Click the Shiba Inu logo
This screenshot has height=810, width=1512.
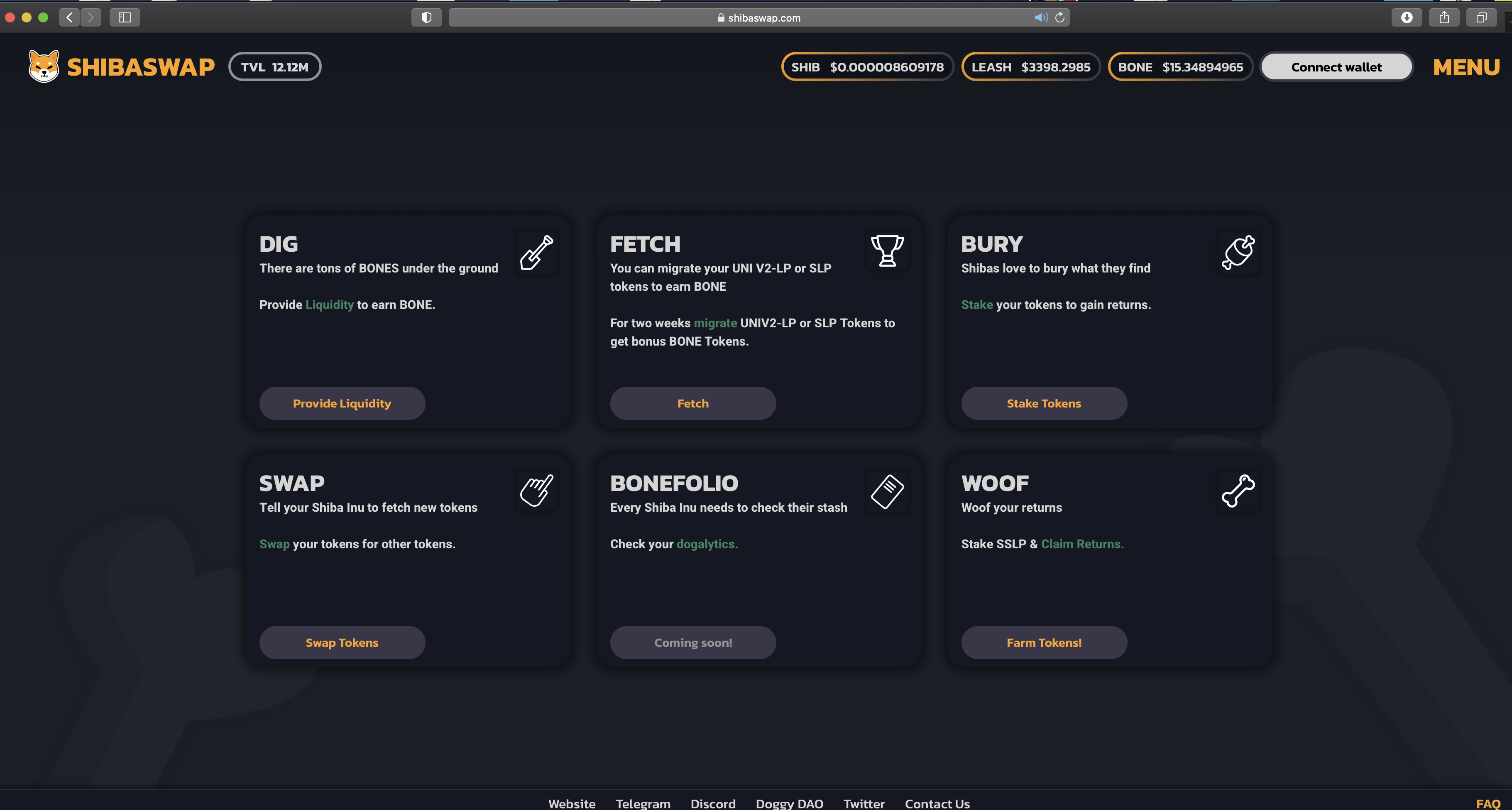pyautogui.click(x=44, y=66)
